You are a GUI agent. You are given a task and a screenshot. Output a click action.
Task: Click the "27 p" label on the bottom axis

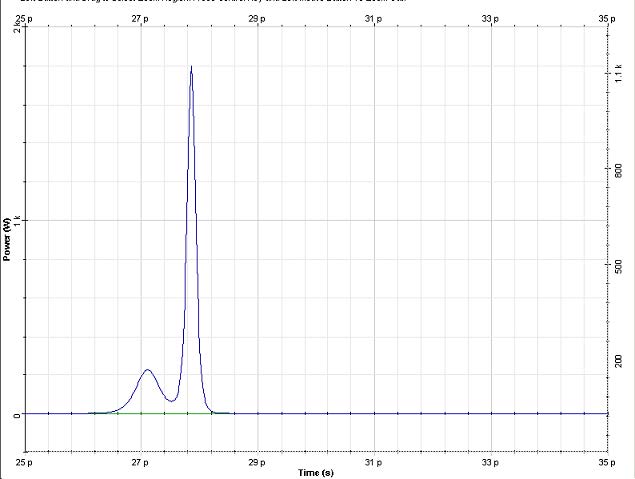click(140, 462)
